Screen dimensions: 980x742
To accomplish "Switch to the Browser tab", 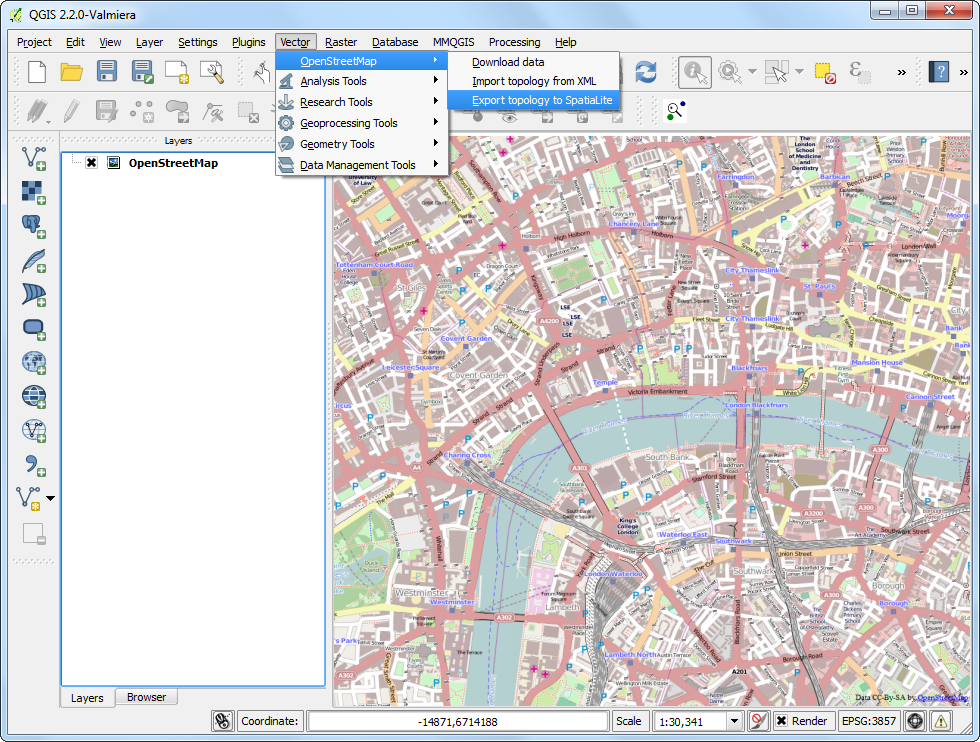I will point(146,697).
